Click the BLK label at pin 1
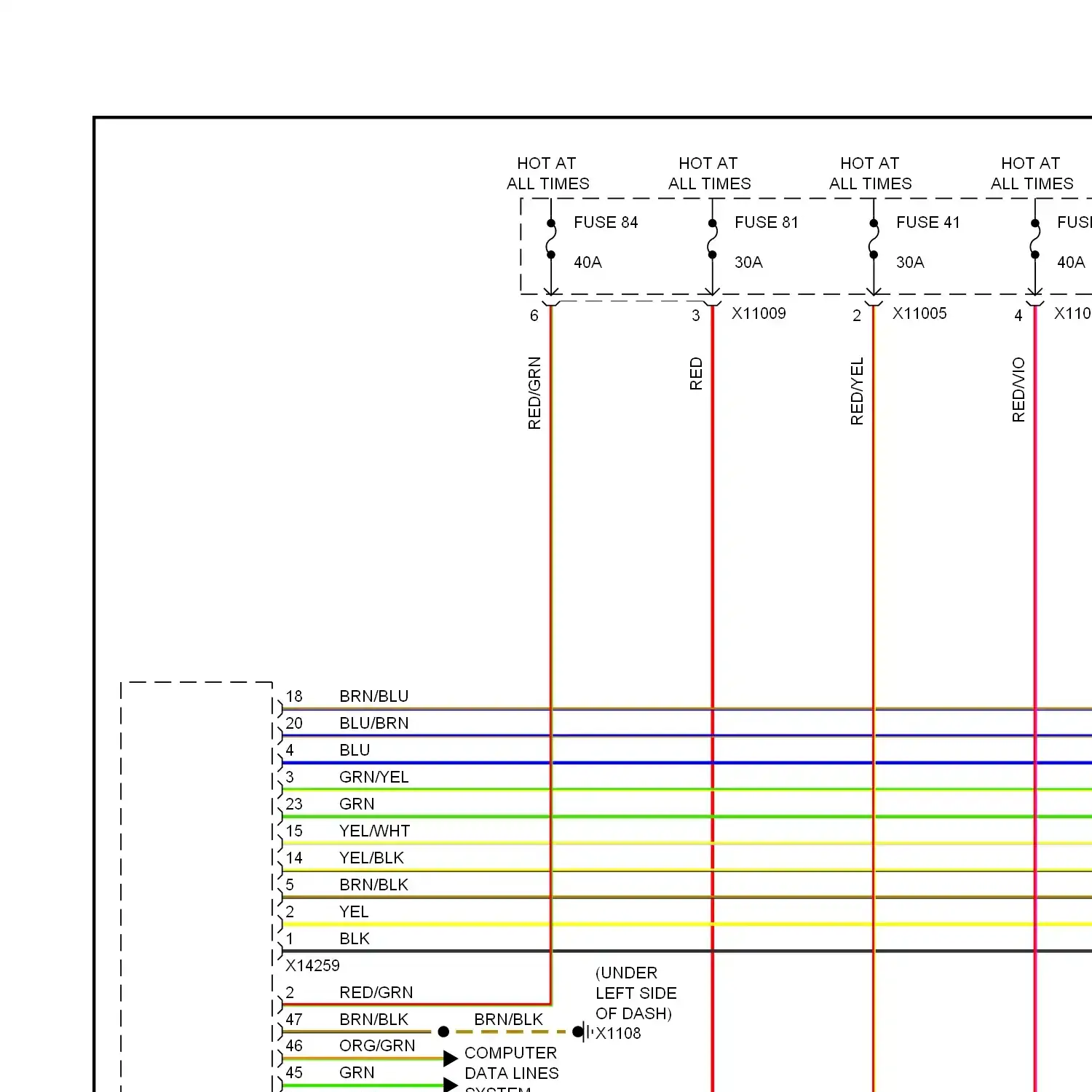Viewport: 1092px width, 1092px height. tap(355, 938)
